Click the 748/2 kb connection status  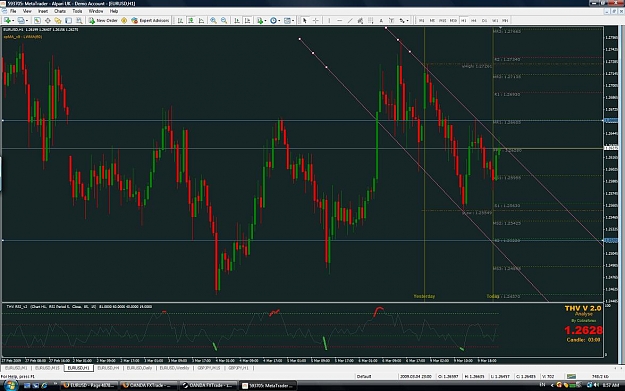(x=600, y=376)
